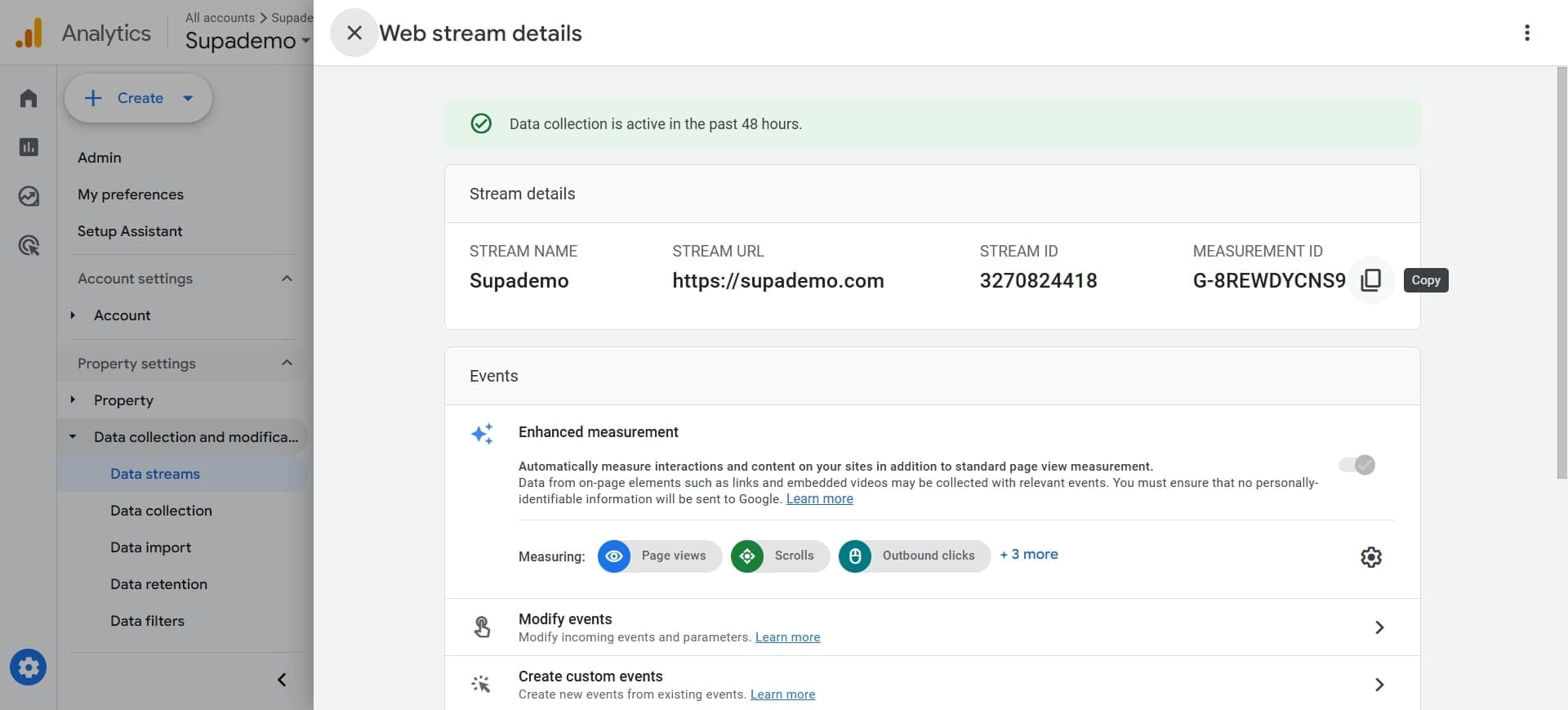The height and width of the screenshot is (710, 1568).
Task: Collapse the left sidebar navigation
Action: pyautogui.click(x=282, y=680)
